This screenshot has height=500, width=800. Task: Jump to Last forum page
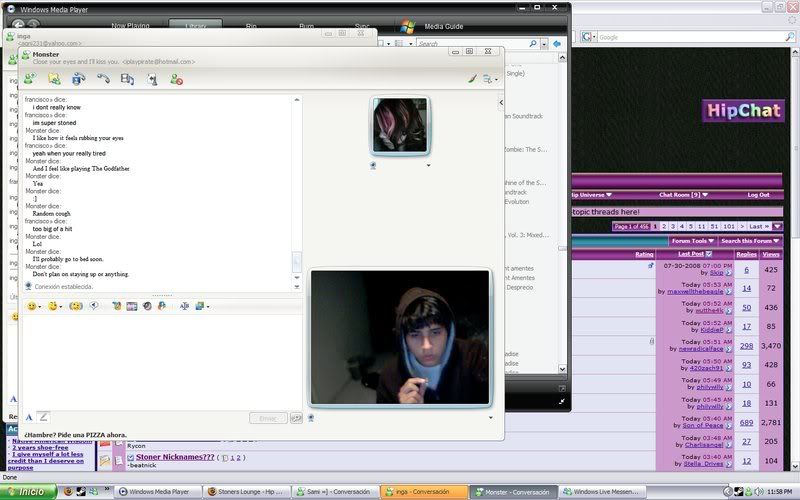point(759,226)
